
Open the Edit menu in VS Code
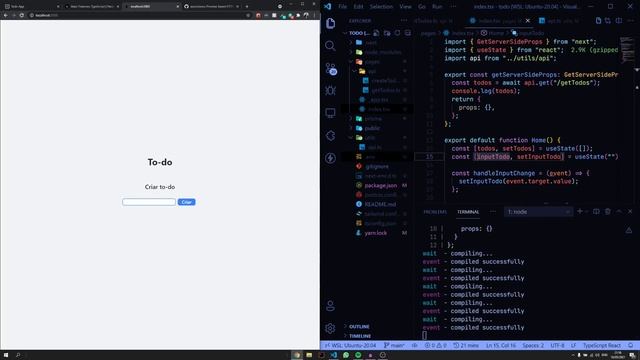point(358,7)
